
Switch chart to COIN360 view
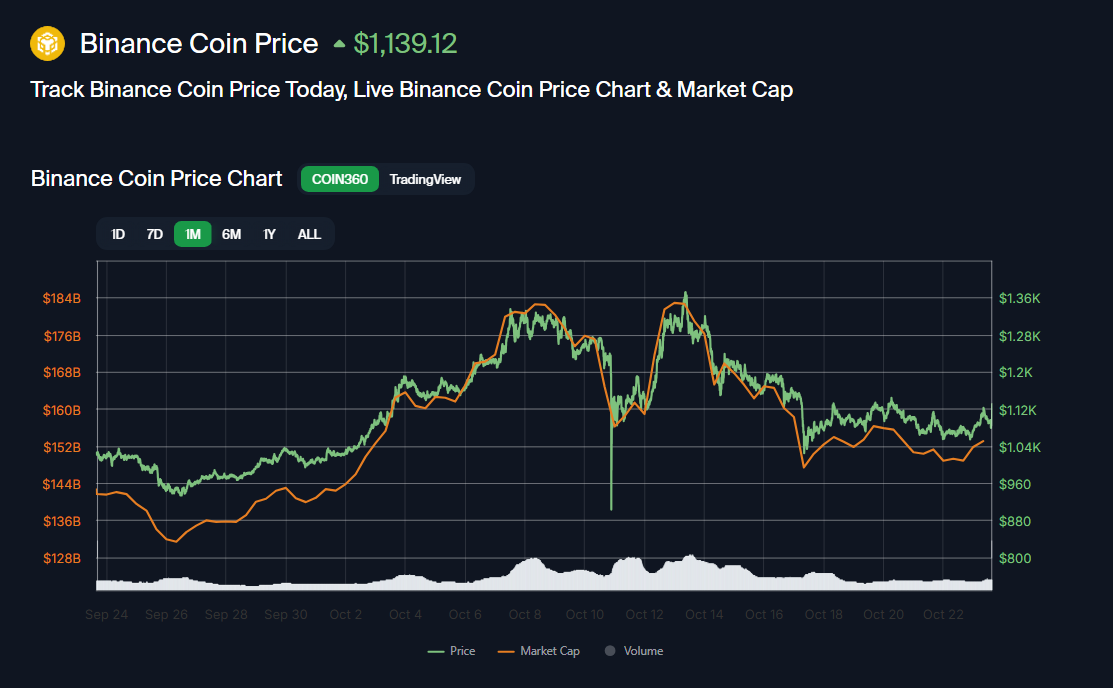[340, 179]
